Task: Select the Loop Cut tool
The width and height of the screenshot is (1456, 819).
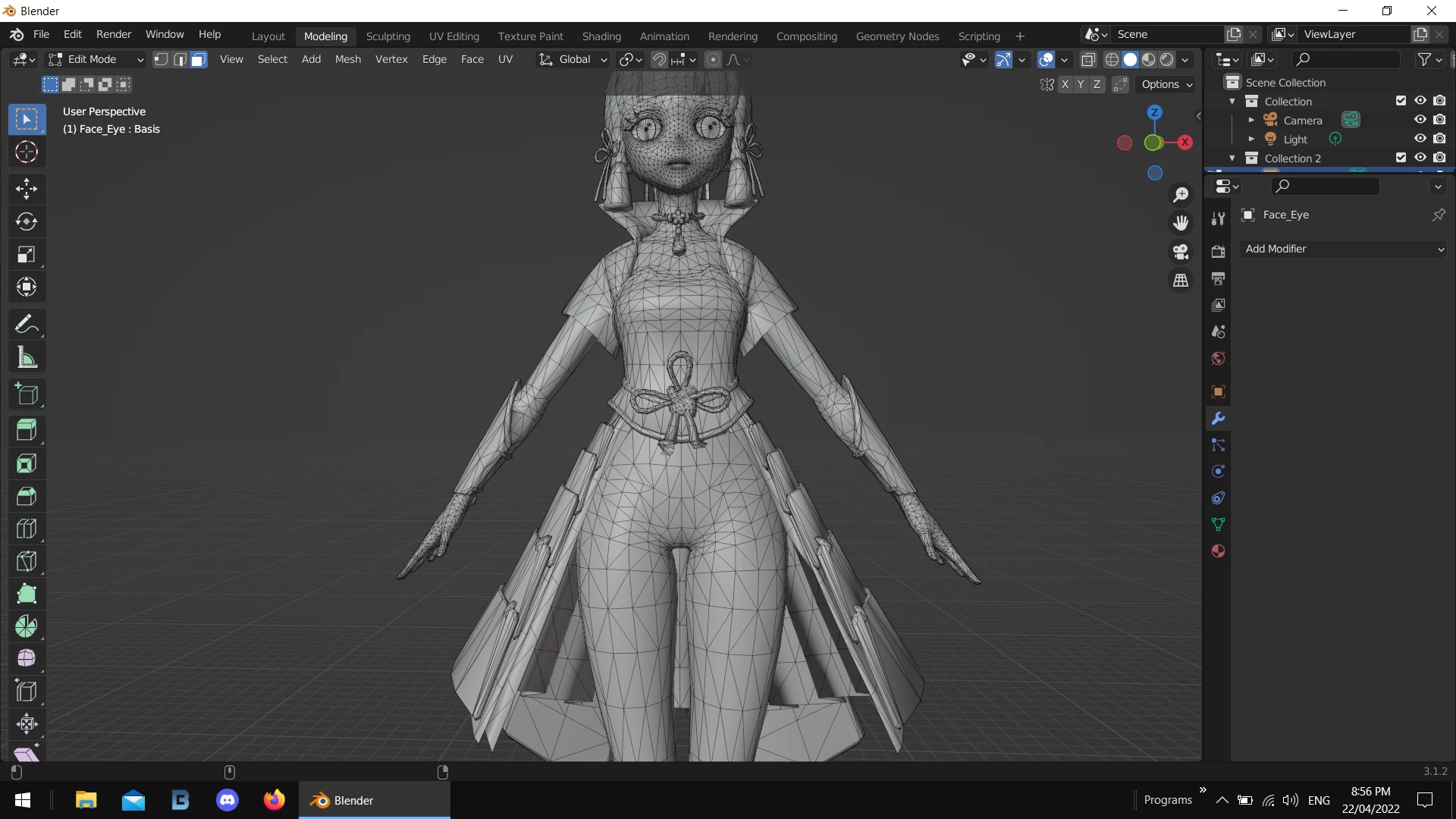Action: (x=27, y=529)
